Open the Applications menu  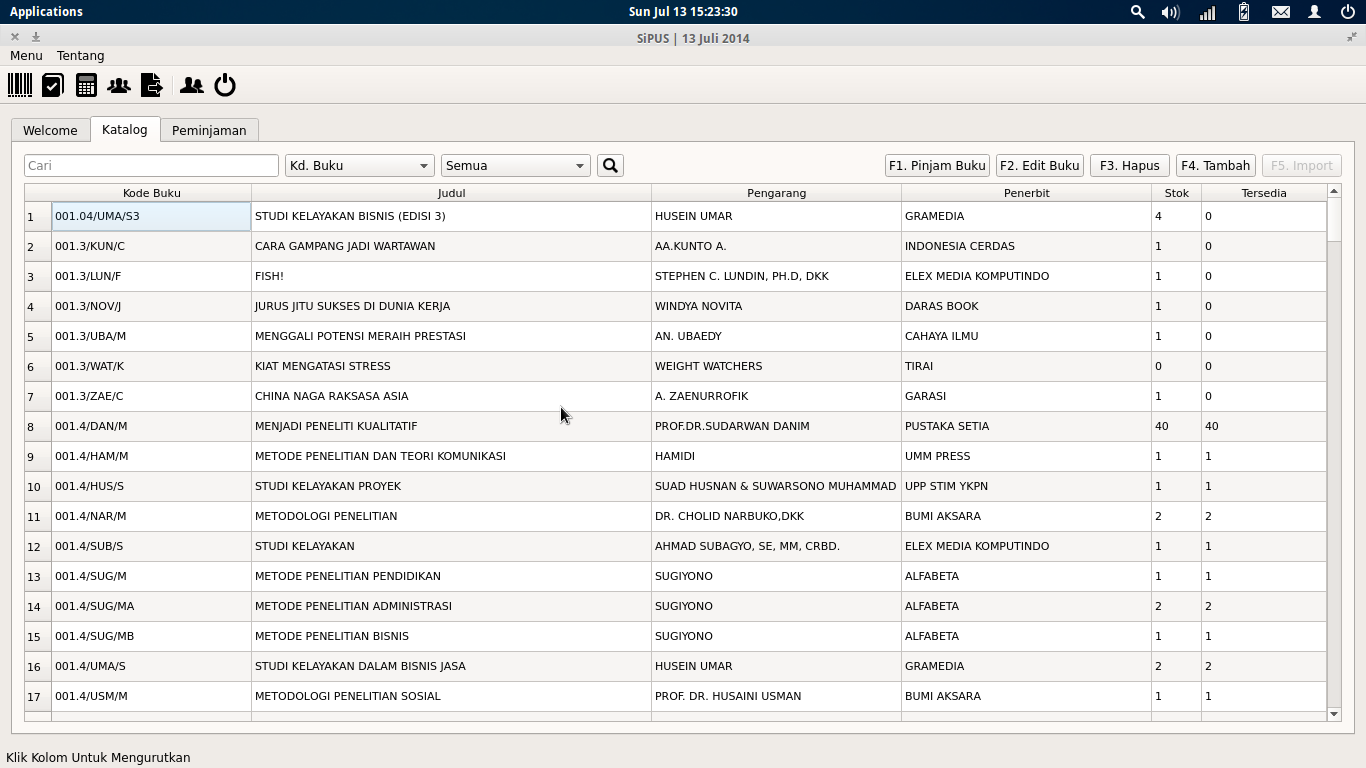tap(46, 12)
